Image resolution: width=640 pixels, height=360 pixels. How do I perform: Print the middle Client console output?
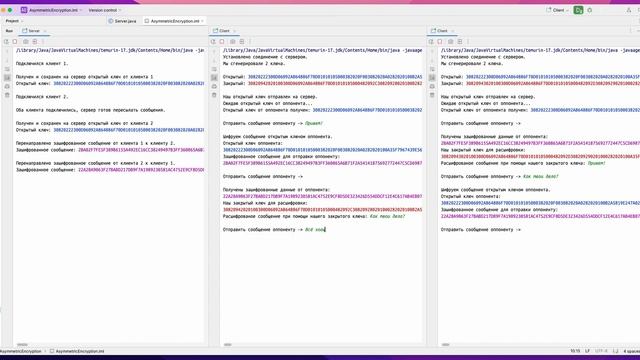point(214,87)
